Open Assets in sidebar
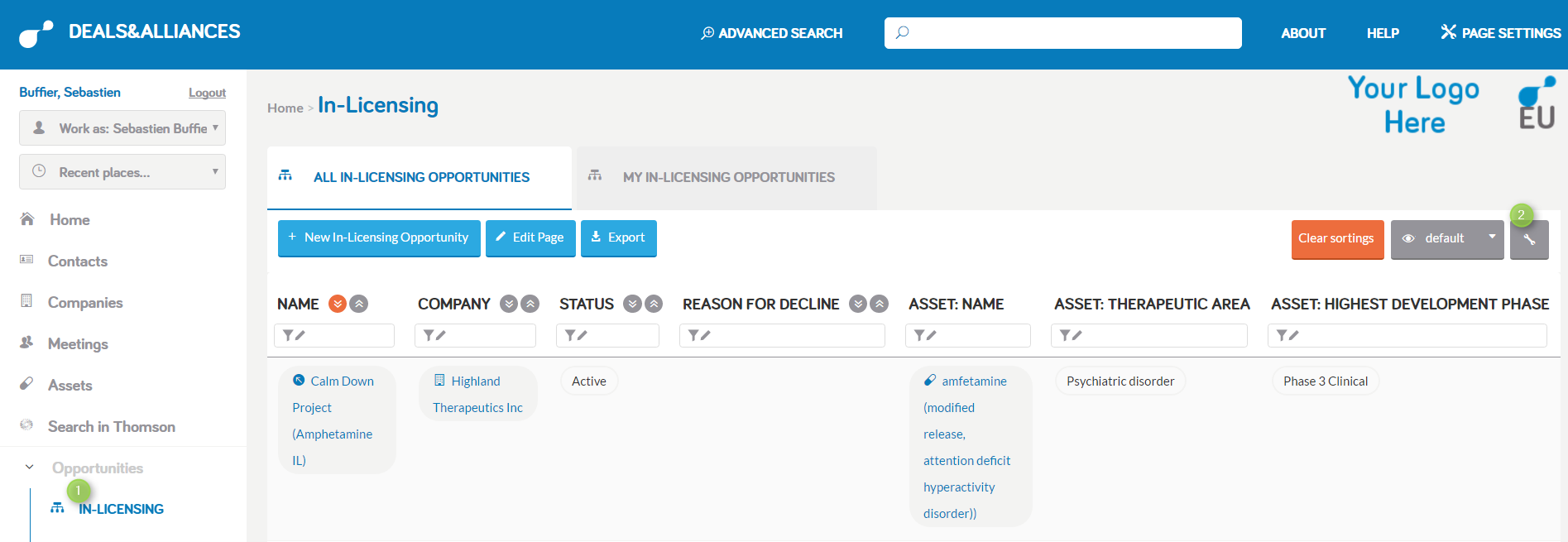This screenshot has height=542, width=1568. 70,385
